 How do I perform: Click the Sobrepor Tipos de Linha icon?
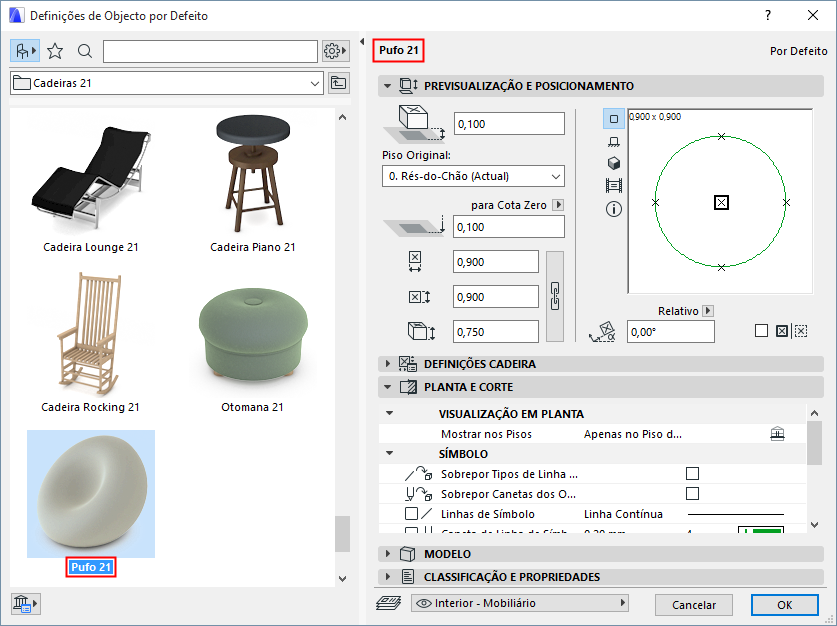418,473
